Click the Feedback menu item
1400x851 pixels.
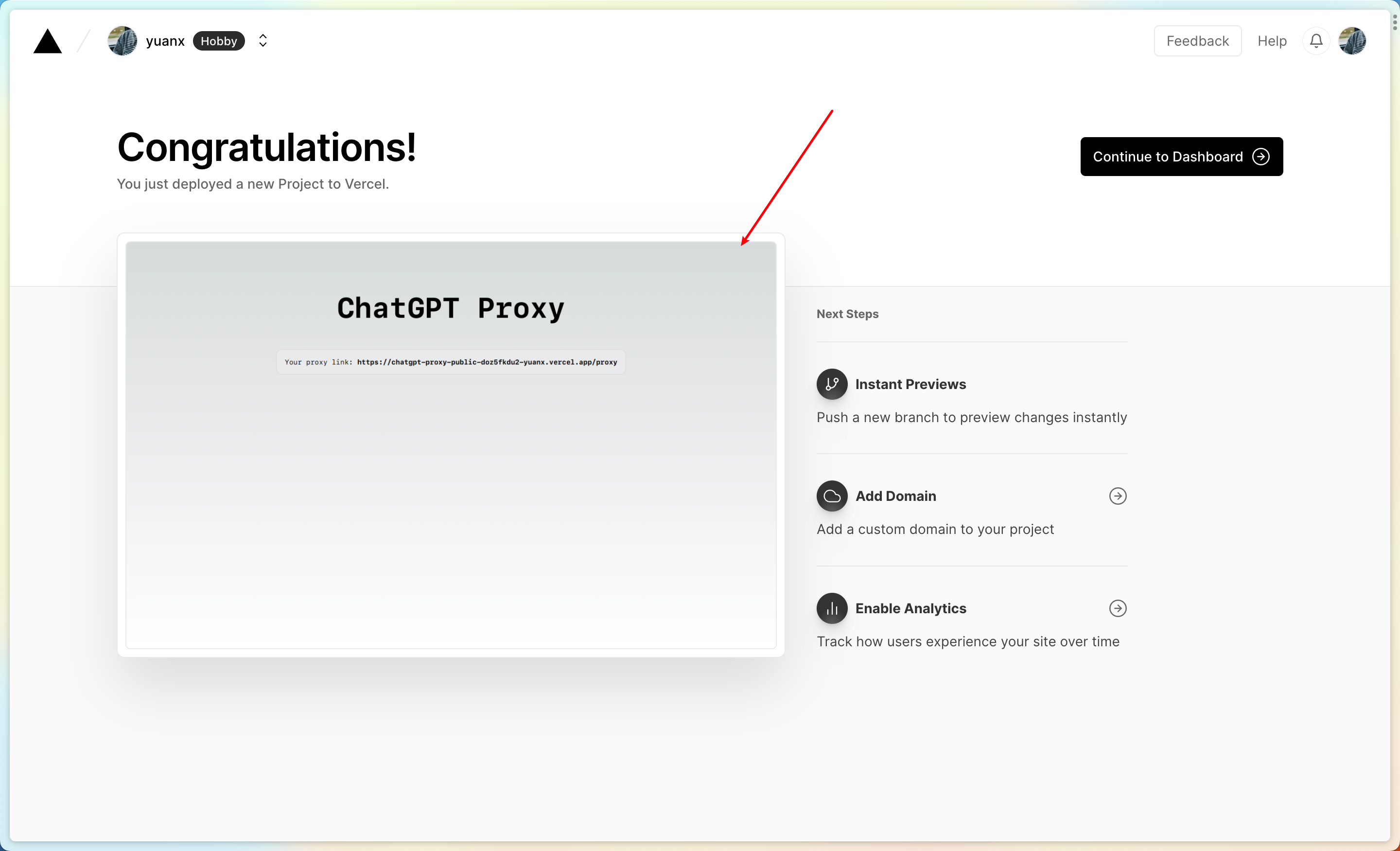coord(1198,40)
